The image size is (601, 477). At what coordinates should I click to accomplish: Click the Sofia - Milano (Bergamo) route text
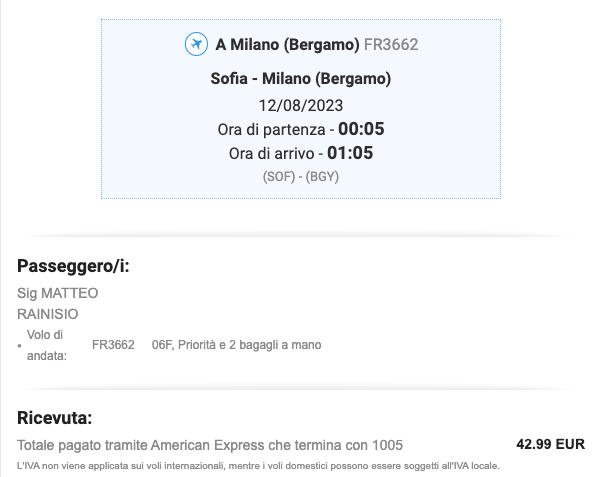tap(301, 79)
